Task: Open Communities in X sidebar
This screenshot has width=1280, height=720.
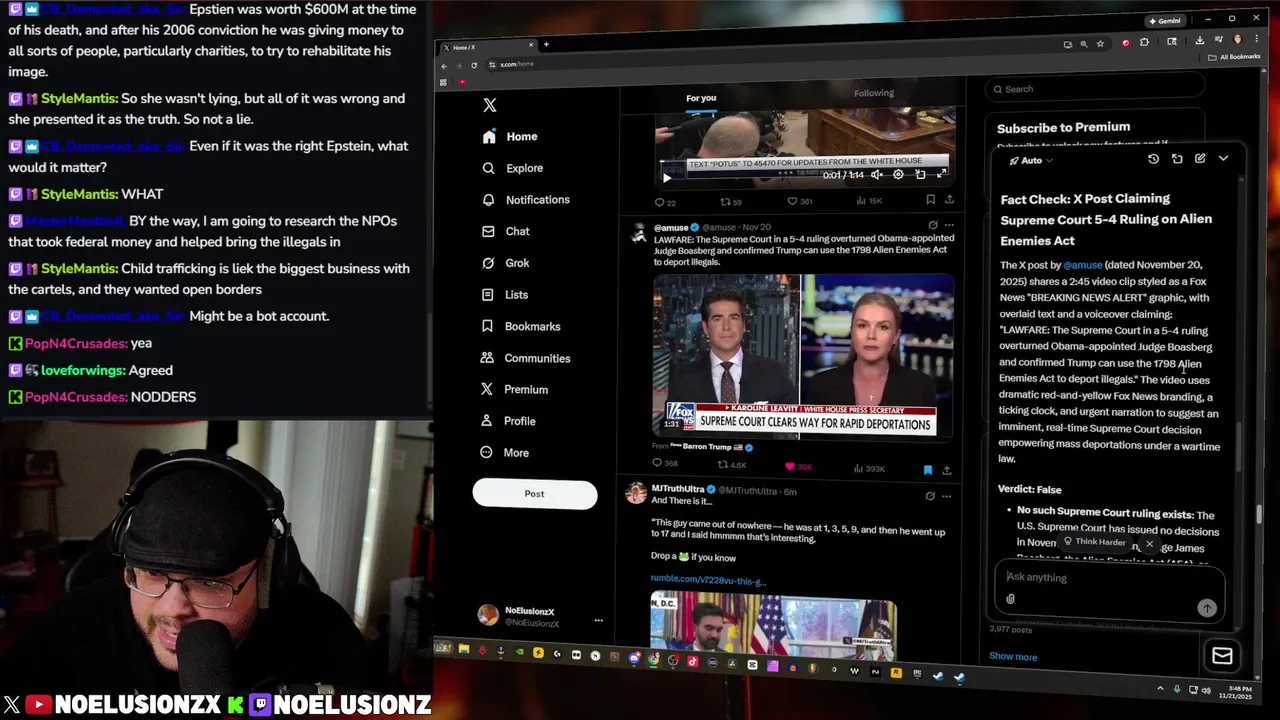Action: click(526, 358)
